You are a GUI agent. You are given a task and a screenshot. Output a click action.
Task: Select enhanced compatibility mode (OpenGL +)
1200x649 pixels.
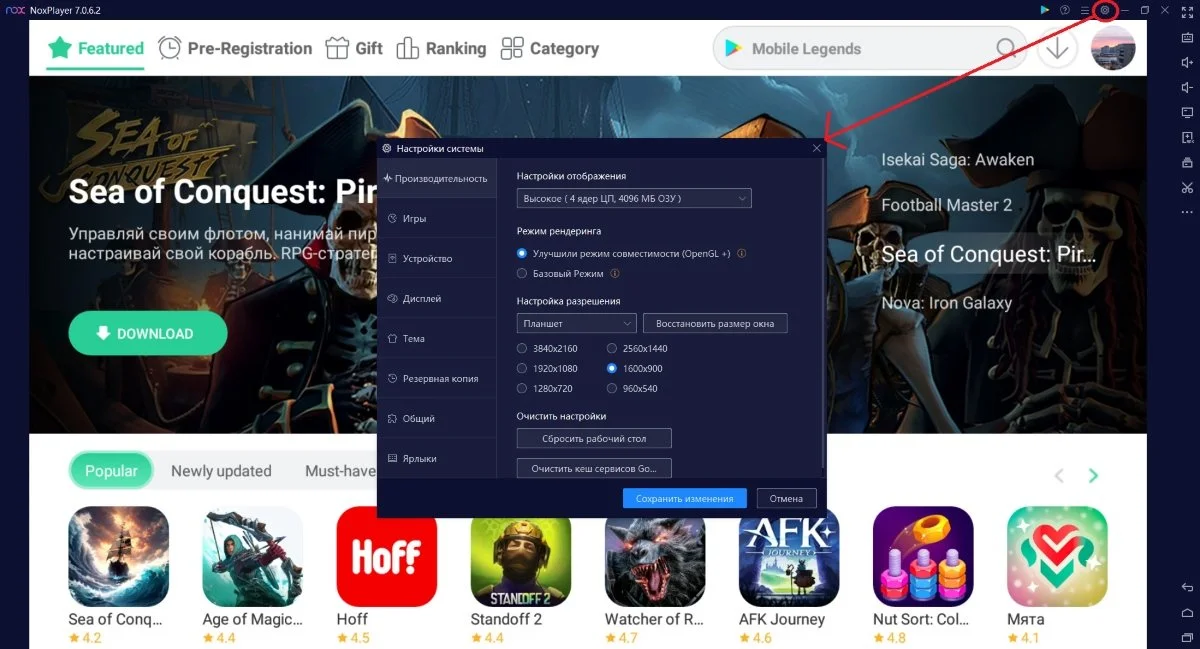522,253
